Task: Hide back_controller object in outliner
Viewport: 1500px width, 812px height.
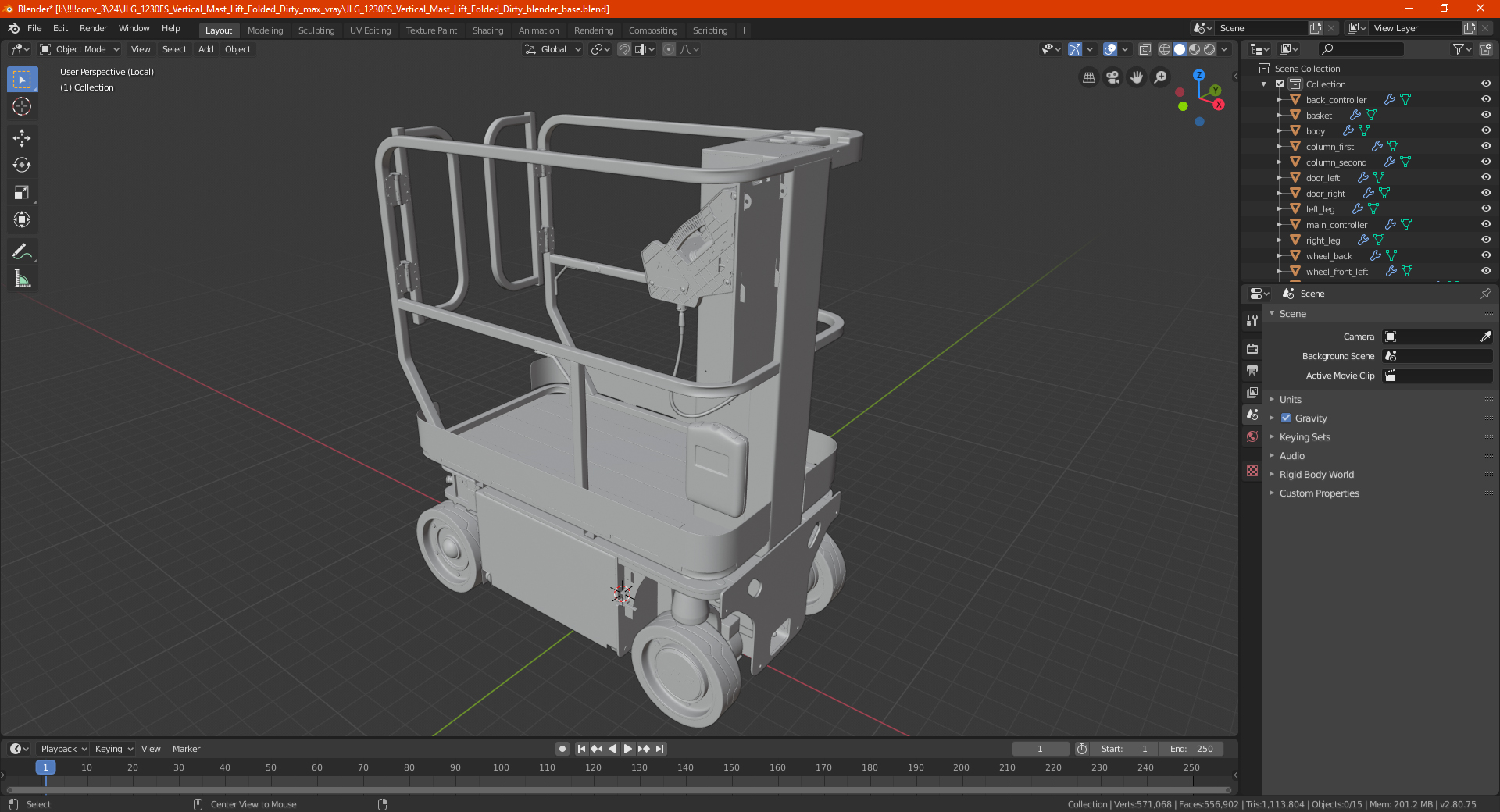Action: pos(1486,99)
